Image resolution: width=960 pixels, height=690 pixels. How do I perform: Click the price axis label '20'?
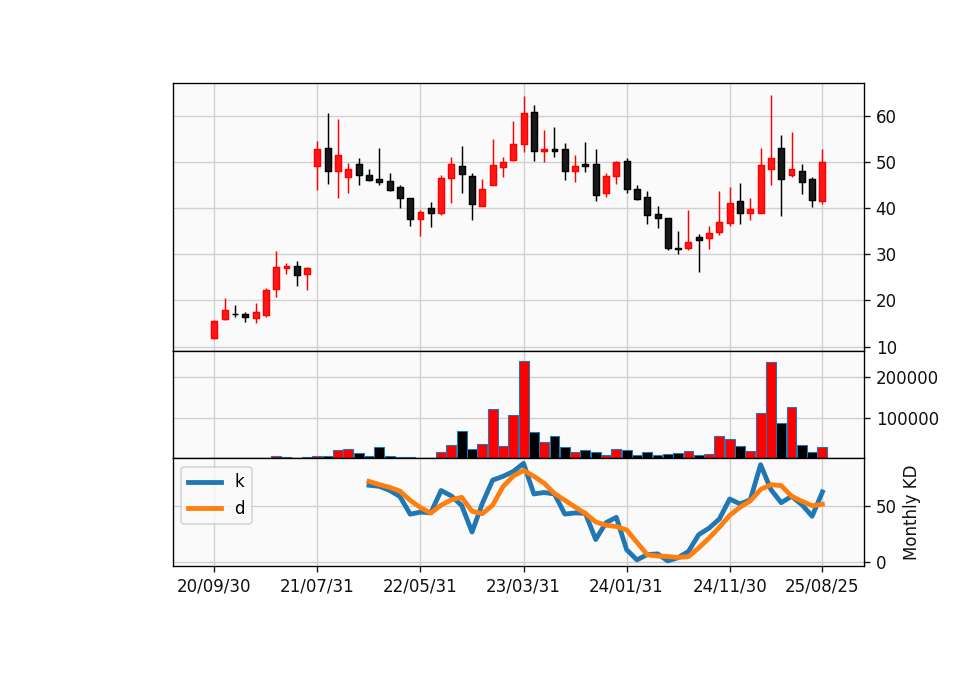[x=885, y=301]
